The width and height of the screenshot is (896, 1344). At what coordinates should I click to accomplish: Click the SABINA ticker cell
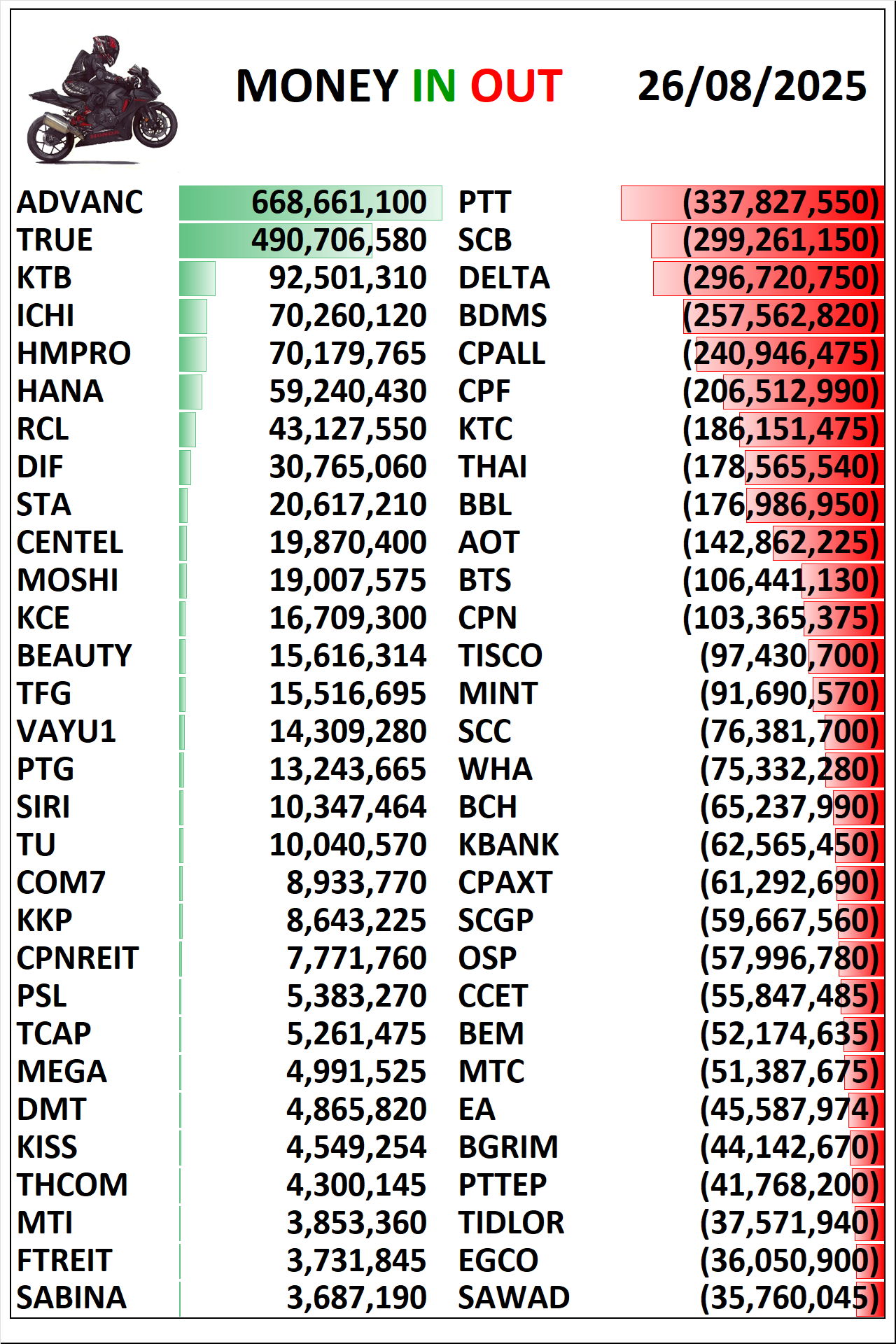[x=71, y=1298]
